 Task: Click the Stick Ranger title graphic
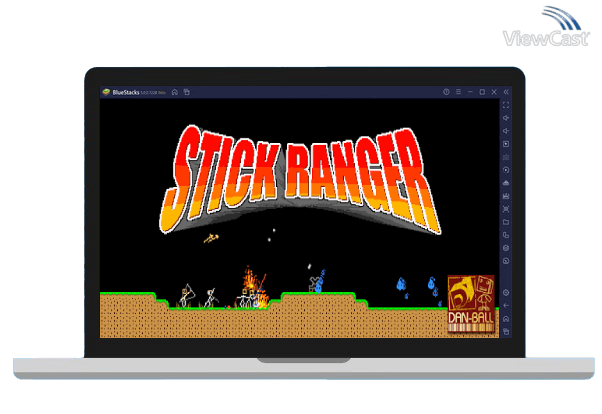[300, 180]
